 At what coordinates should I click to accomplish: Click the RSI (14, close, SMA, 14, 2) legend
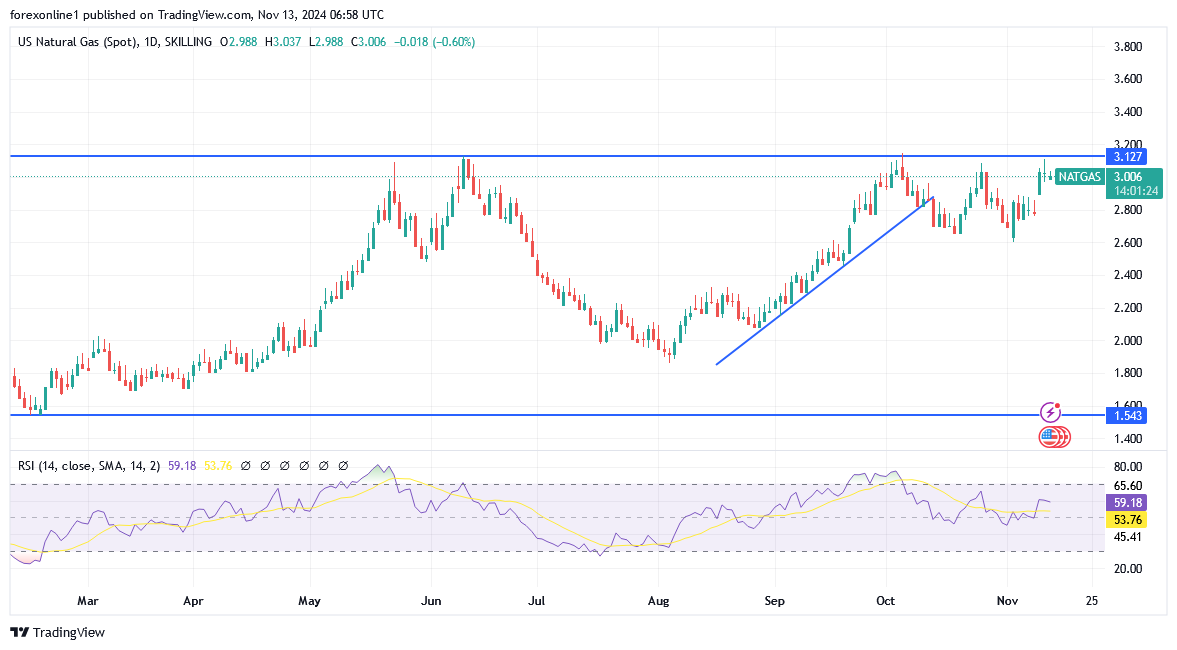(x=89, y=465)
